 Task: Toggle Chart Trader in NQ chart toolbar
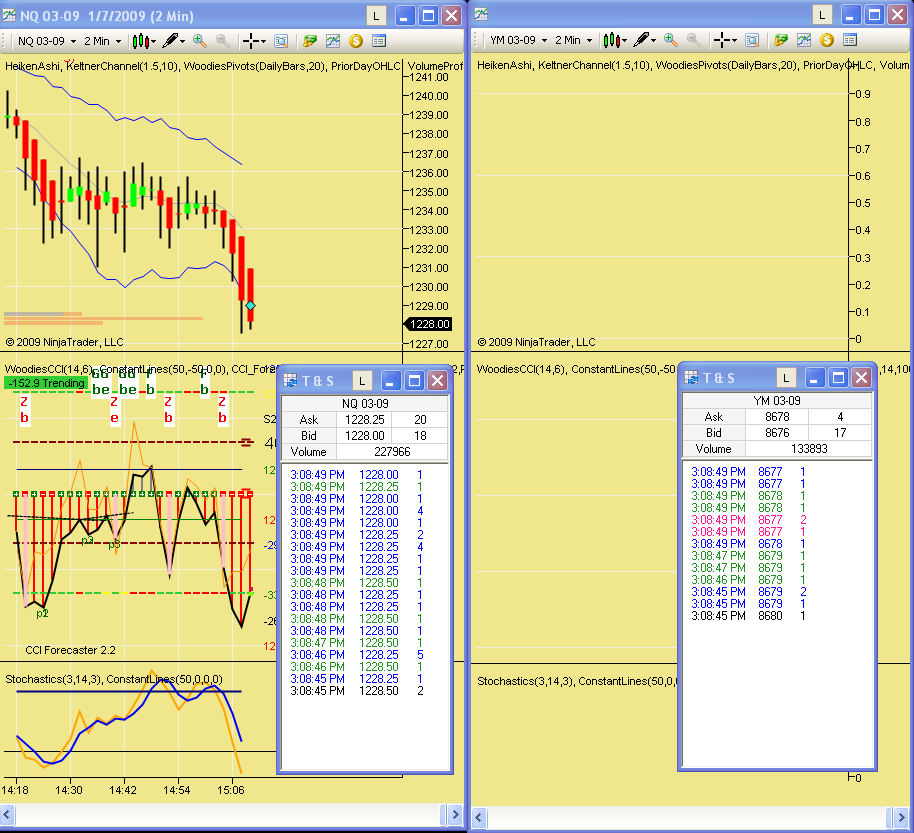tap(310, 41)
